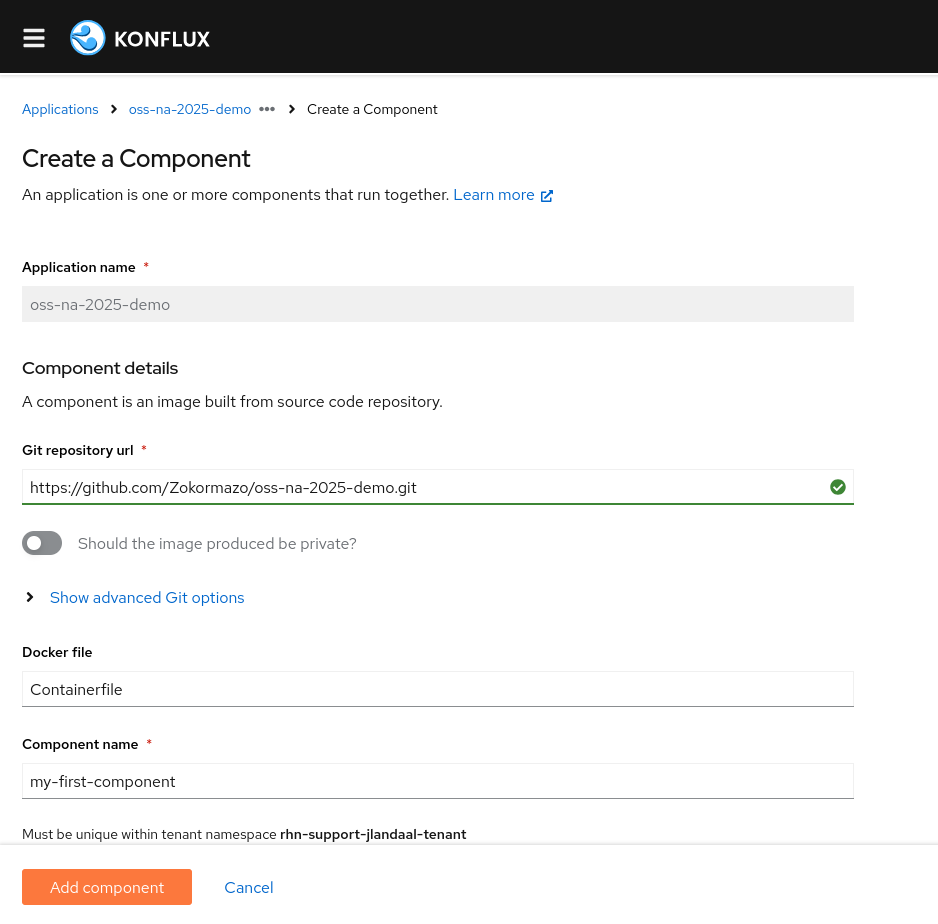Click the chevron after oss-na-2025-demo breadcrumb
Screen dimensions: 938x924
[291, 110]
